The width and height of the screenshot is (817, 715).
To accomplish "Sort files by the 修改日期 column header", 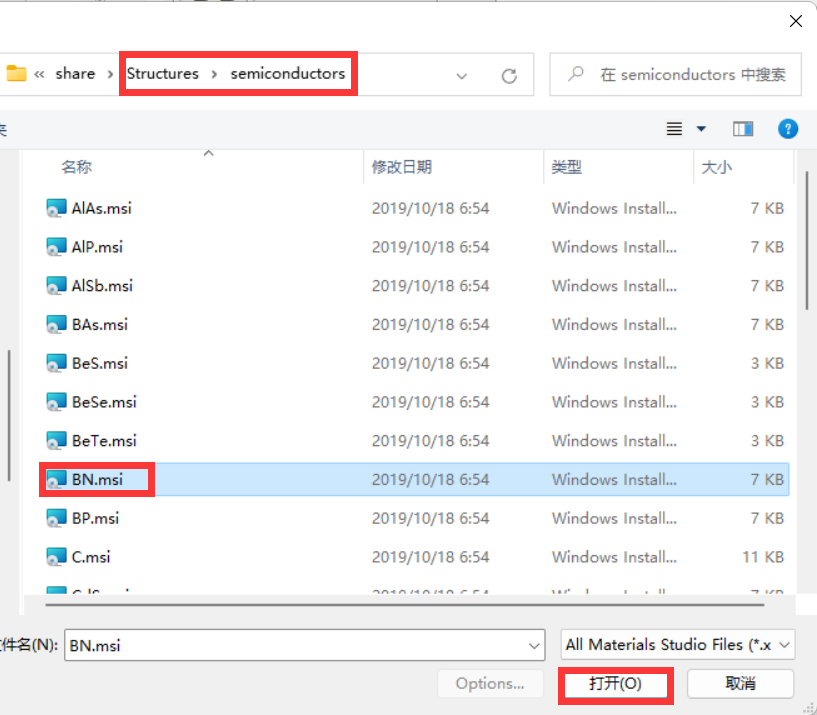I will tap(402, 167).
